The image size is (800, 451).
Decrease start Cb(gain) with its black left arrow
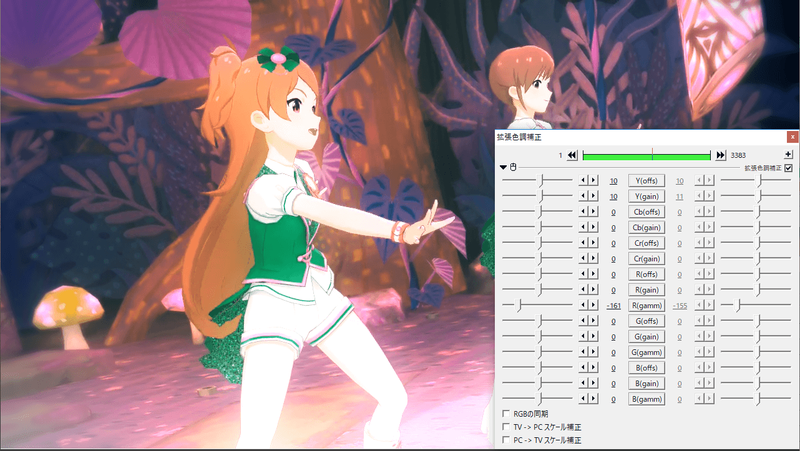click(x=583, y=227)
